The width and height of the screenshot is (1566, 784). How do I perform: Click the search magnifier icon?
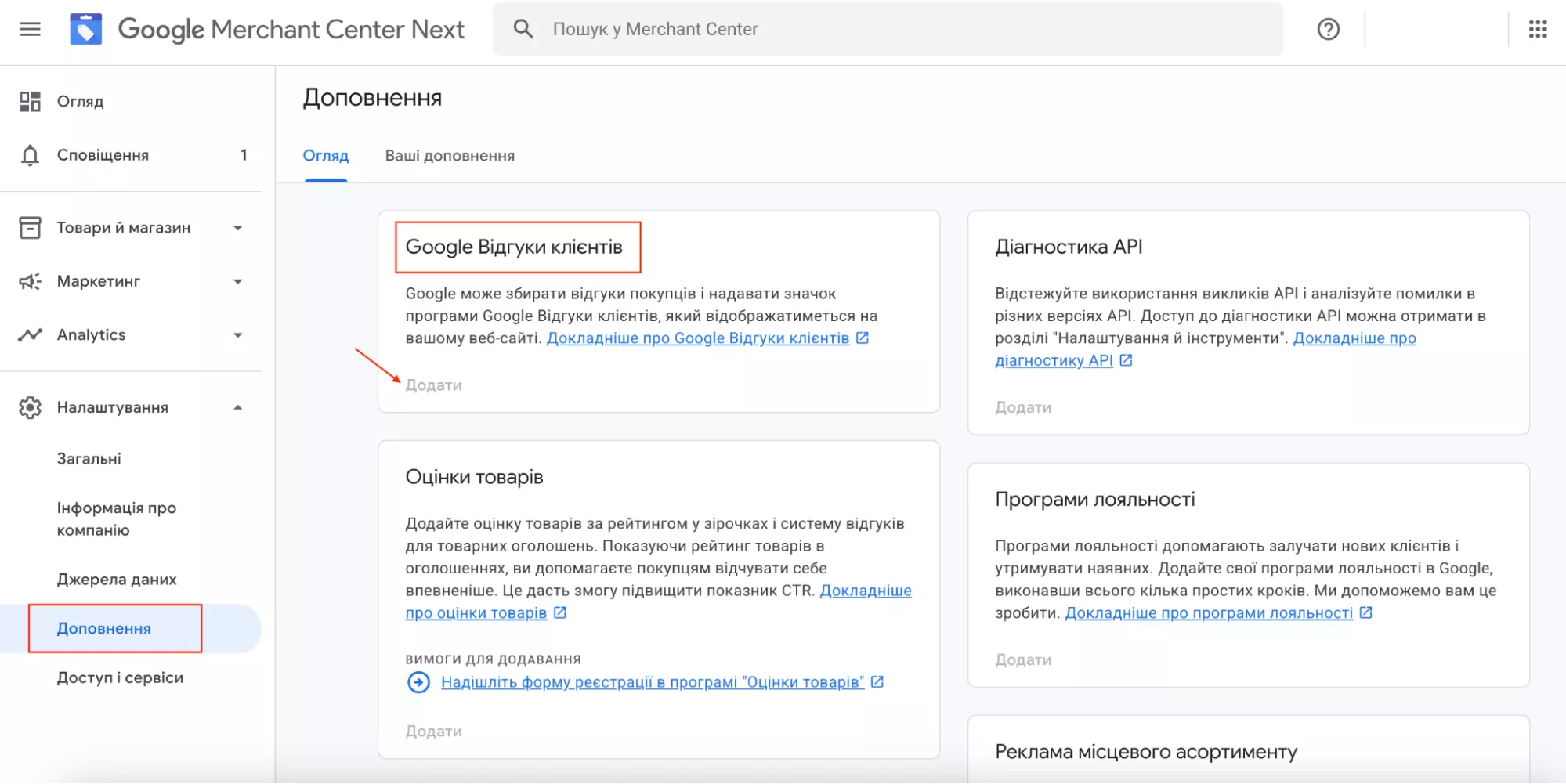523,30
